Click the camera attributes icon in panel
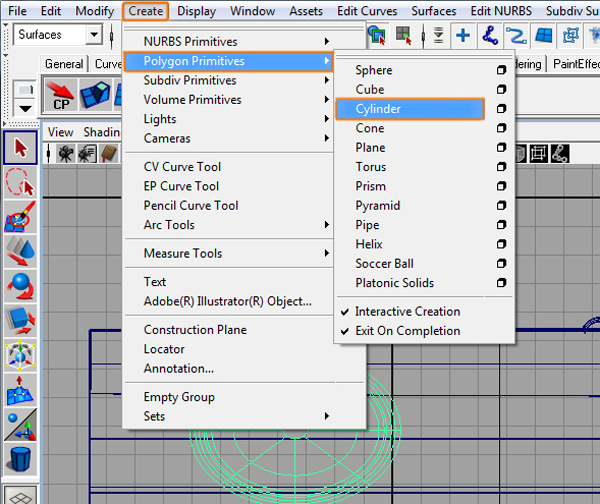Image resolution: width=600 pixels, height=504 pixels. coord(87,154)
